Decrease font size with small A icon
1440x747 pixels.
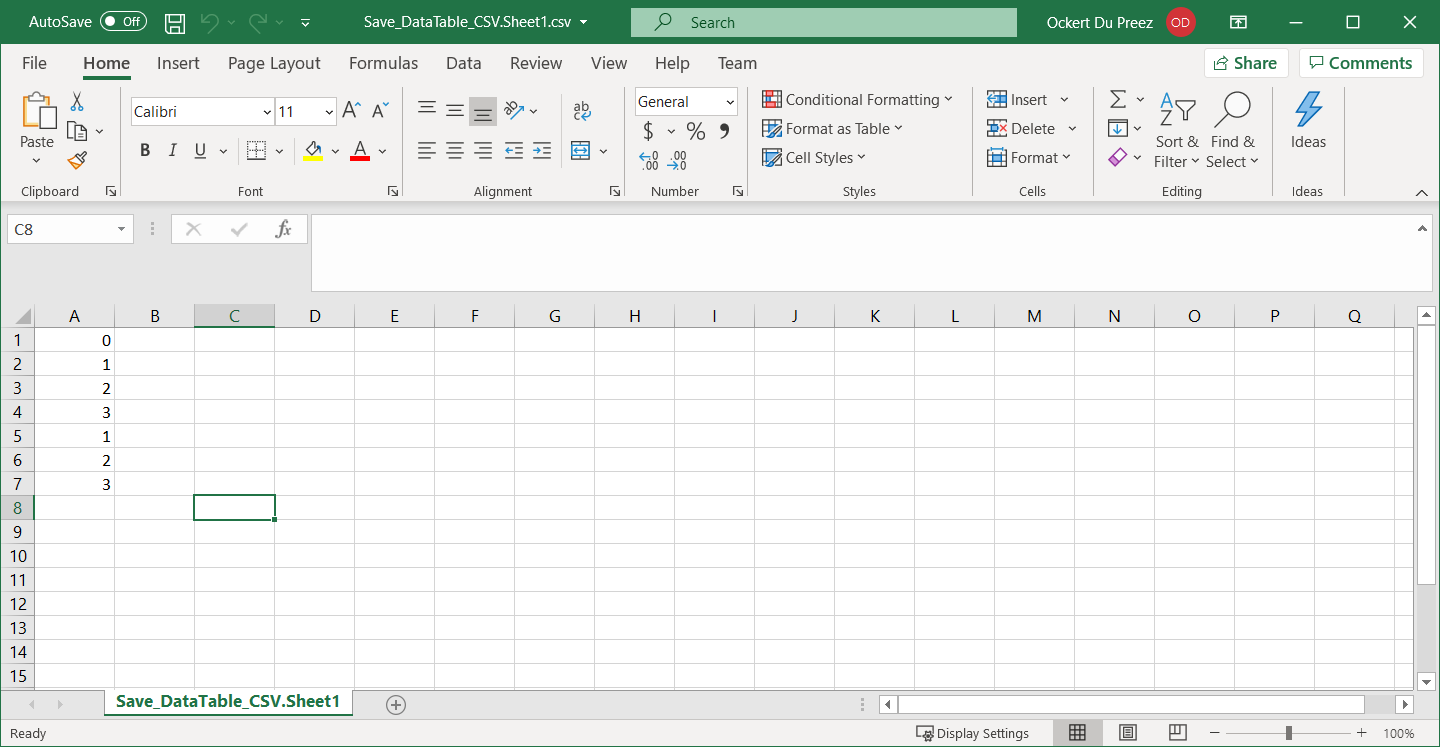pyautogui.click(x=380, y=110)
